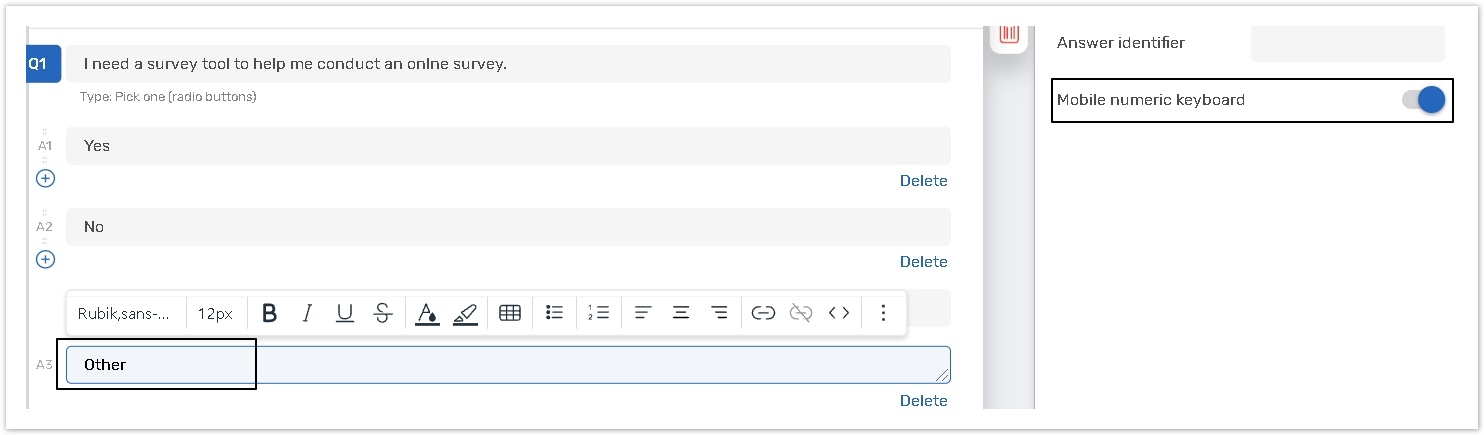Toggle bold formatting in the toolbar
The image size is (1484, 435).
269,313
